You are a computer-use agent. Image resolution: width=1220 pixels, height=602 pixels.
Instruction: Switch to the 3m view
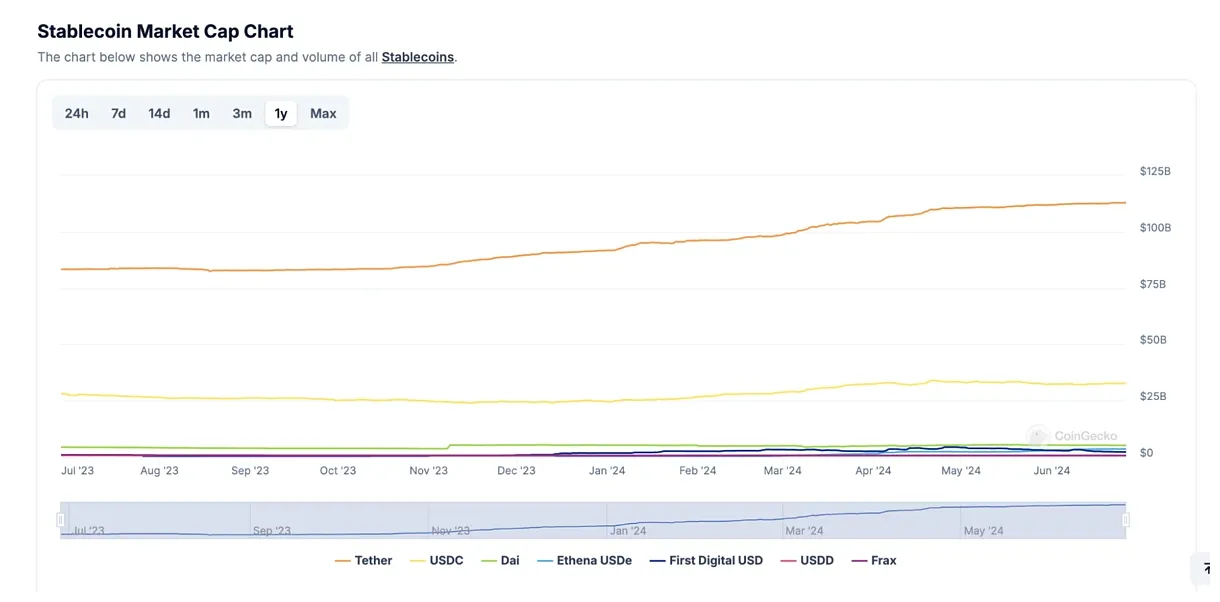click(x=241, y=112)
